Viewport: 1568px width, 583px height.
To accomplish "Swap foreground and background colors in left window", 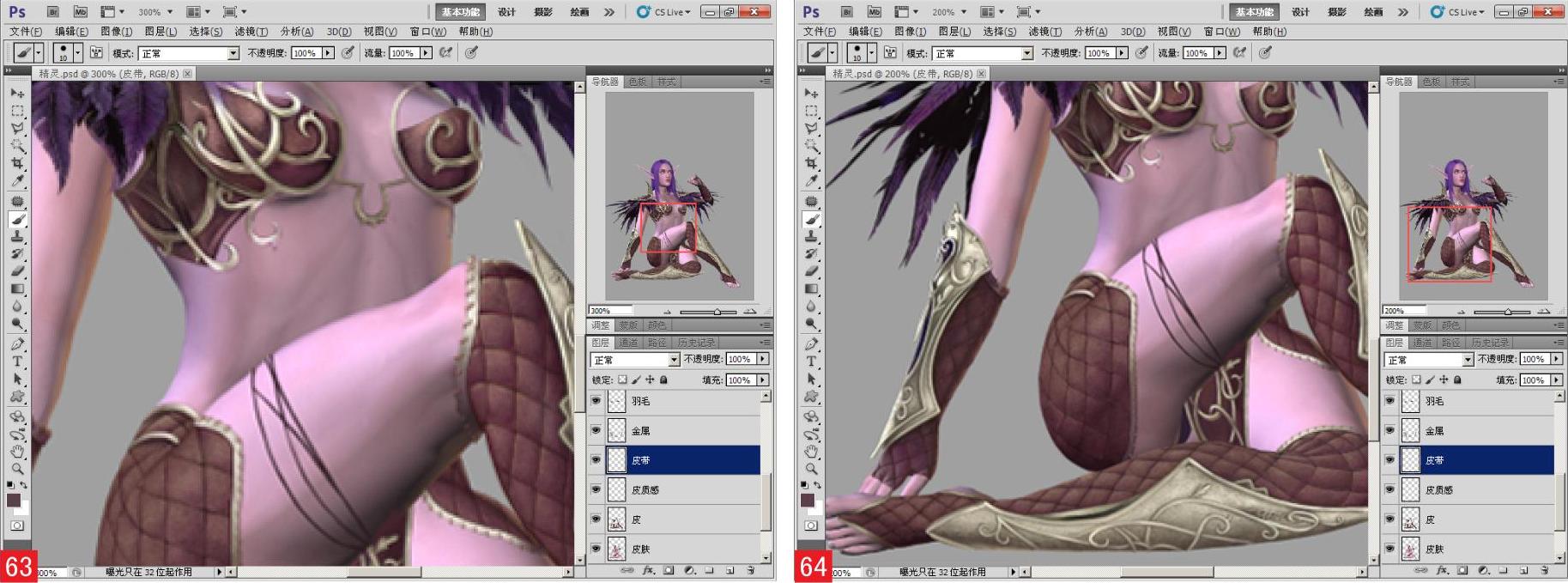I will click(x=23, y=485).
